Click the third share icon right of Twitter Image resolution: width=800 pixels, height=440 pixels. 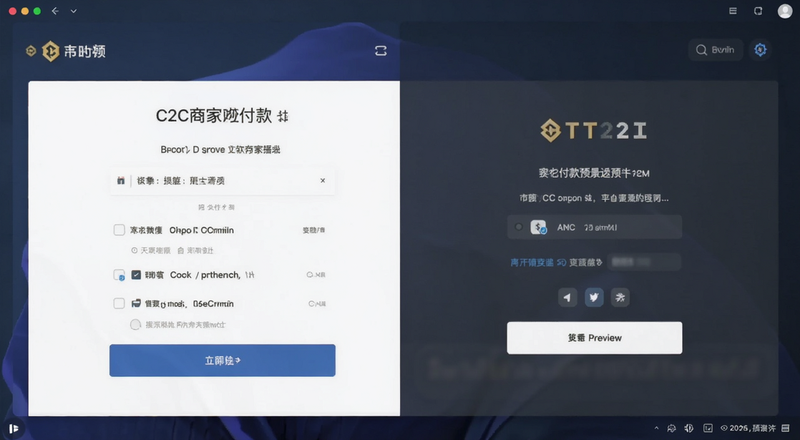point(620,297)
